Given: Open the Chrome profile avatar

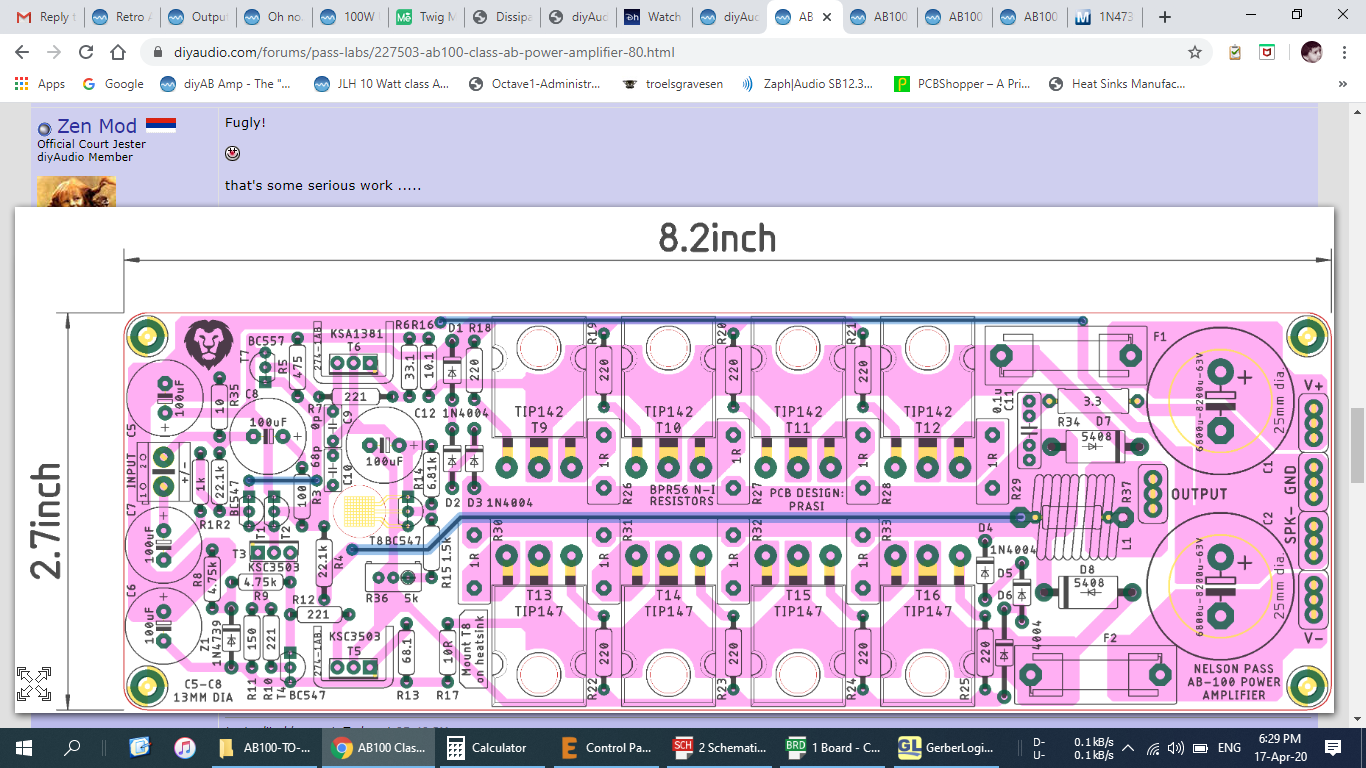Looking at the screenshot, I should pos(1311,52).
